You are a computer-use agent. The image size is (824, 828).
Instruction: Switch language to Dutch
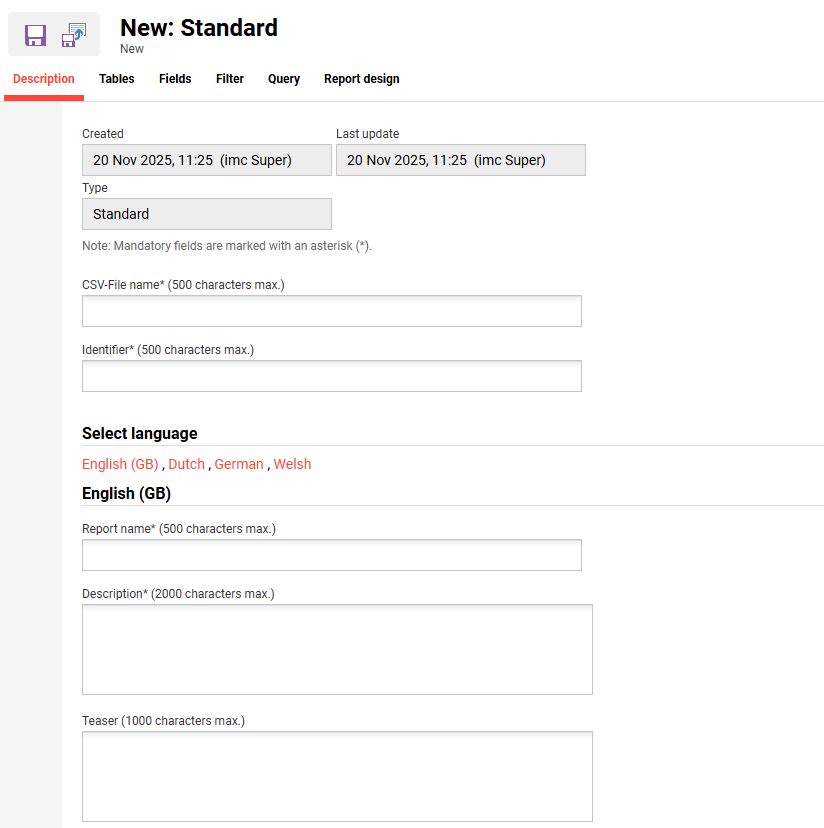click(186, 464)
